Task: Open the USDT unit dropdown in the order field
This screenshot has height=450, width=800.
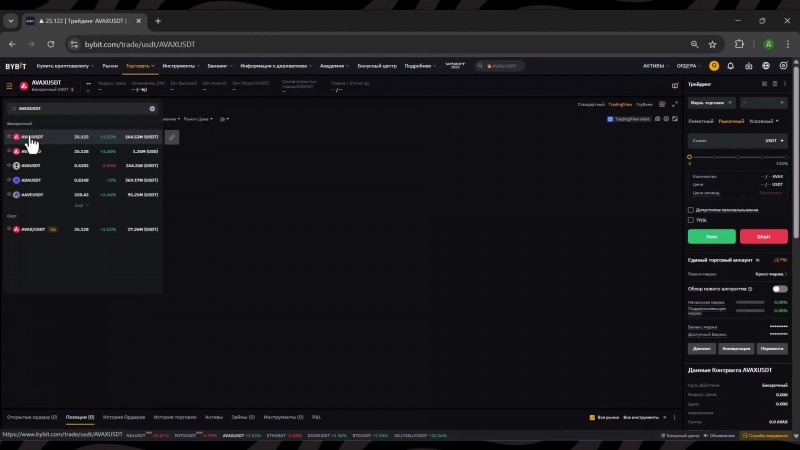Action: [x=774, y=140]
